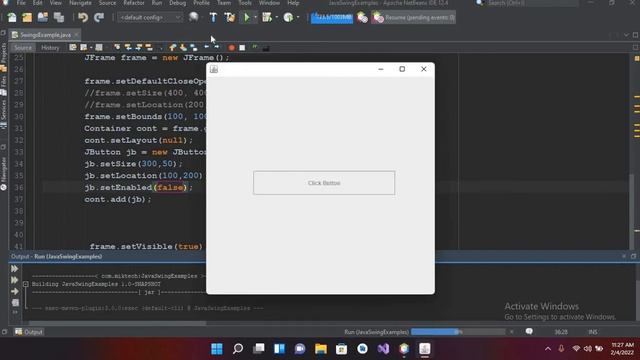The image size is (640, 360).
Task: Click the Build Project hammer icon
Action: coord(213,17)
